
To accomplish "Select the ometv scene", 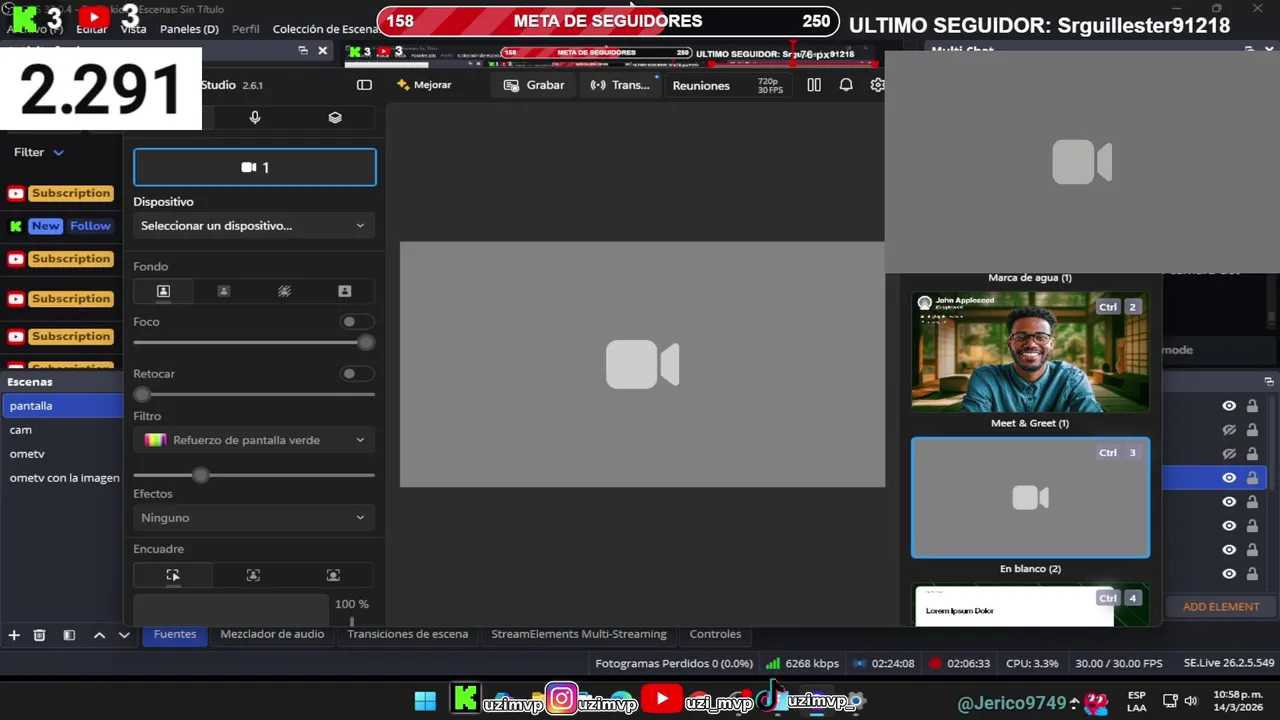I will (x=62, y=454).
